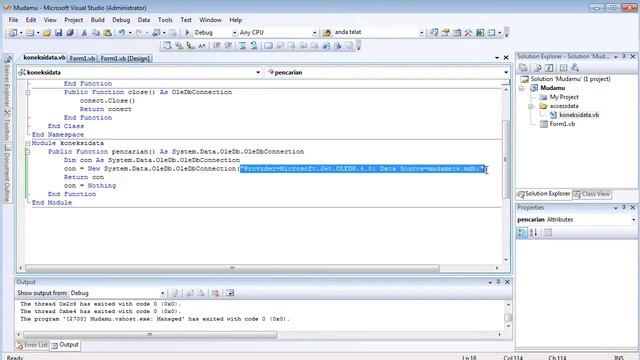The height and width of the screenshot is (360, 640).
Task: Select My Project node
Action: coord(564,97)
